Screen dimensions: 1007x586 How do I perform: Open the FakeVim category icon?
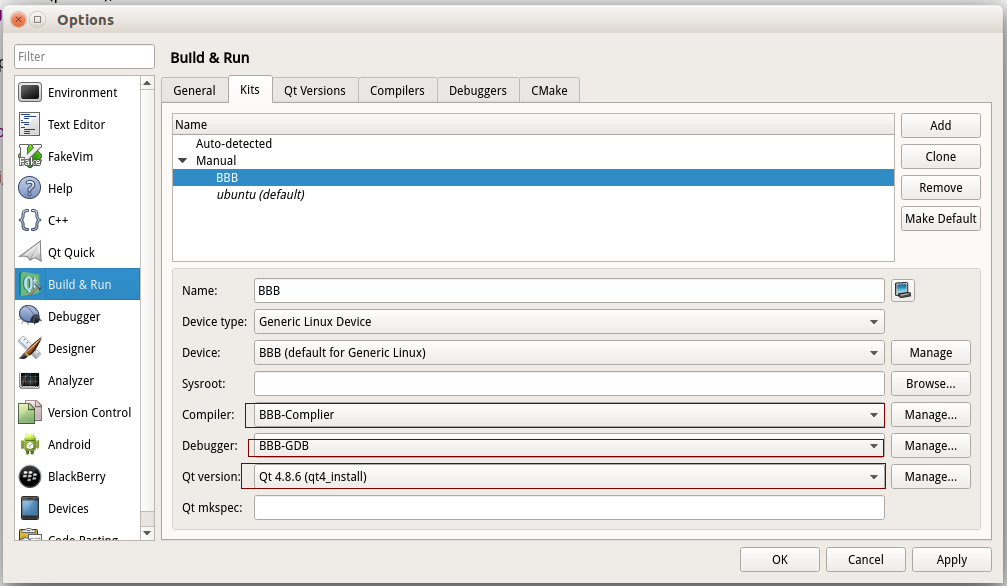point(30,156)
